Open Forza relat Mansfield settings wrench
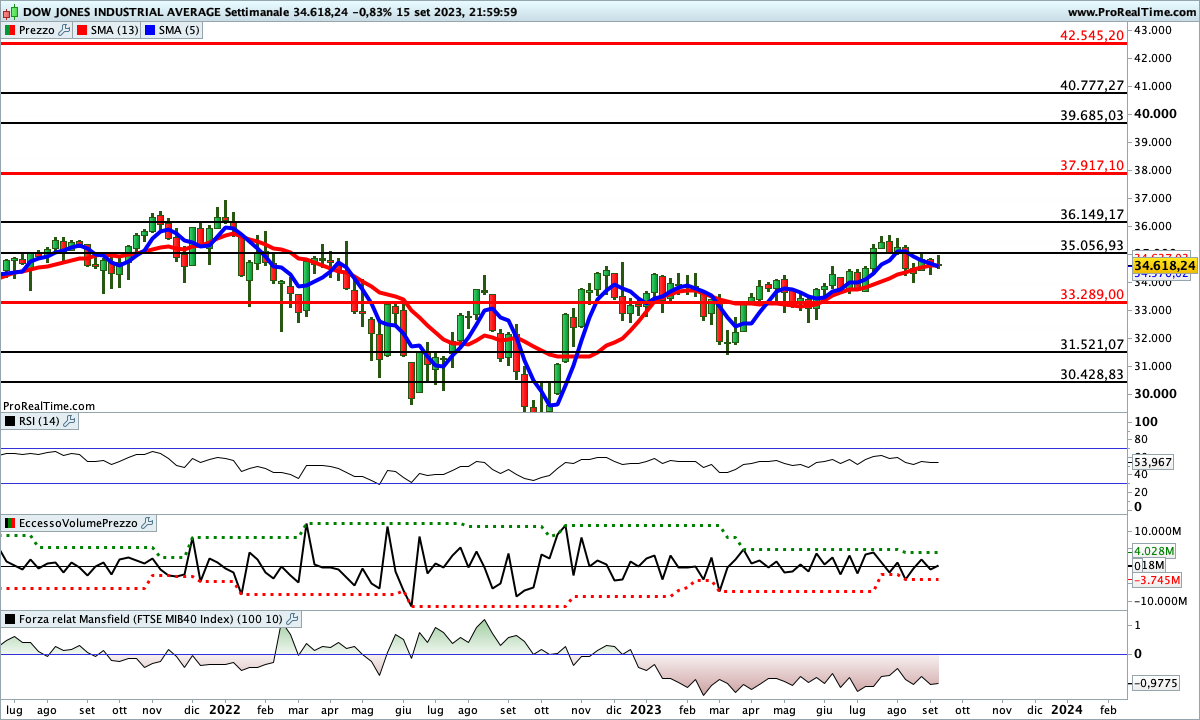 point(293,619)
